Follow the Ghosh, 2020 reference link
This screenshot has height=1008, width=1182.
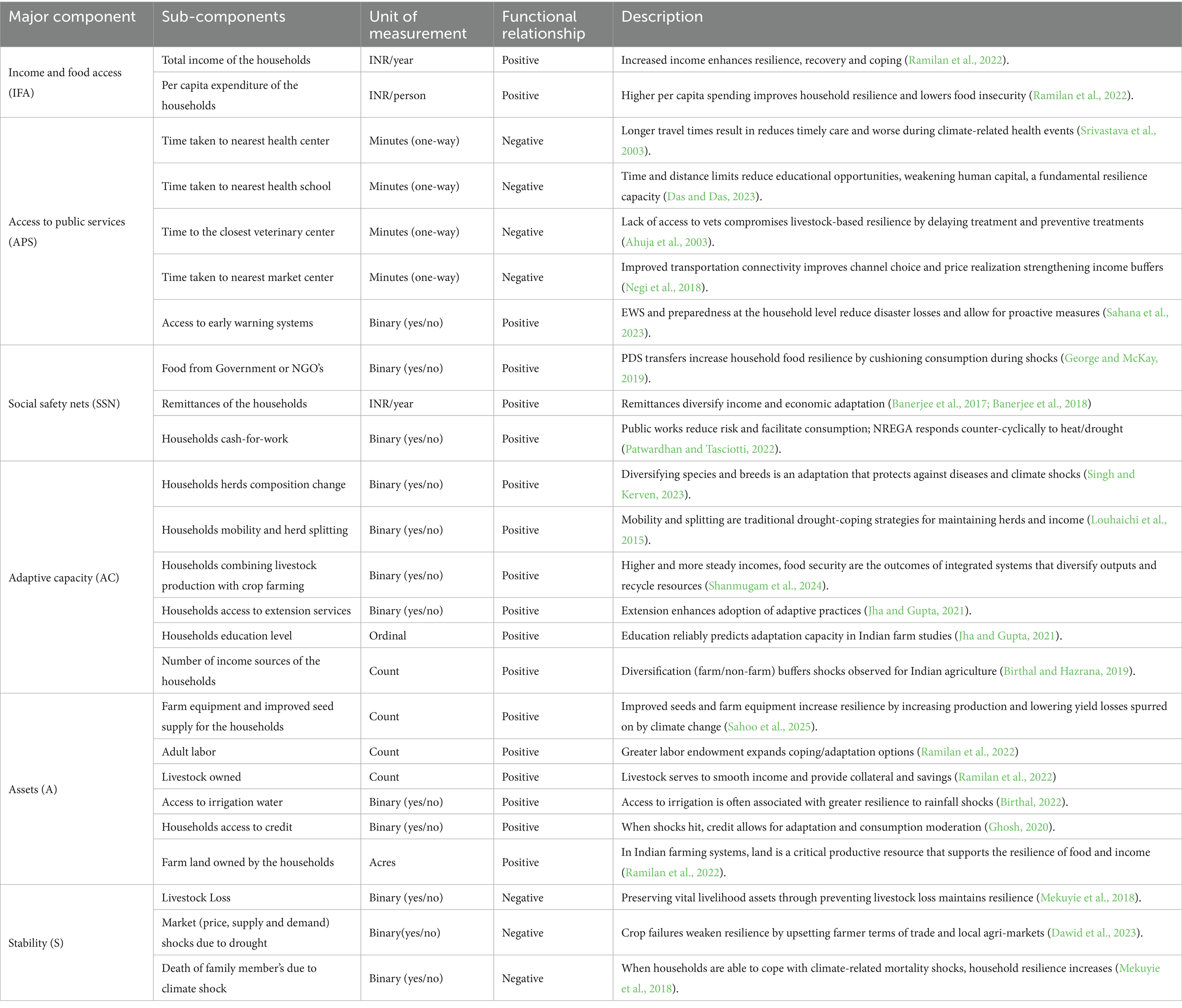(1018, 827)
